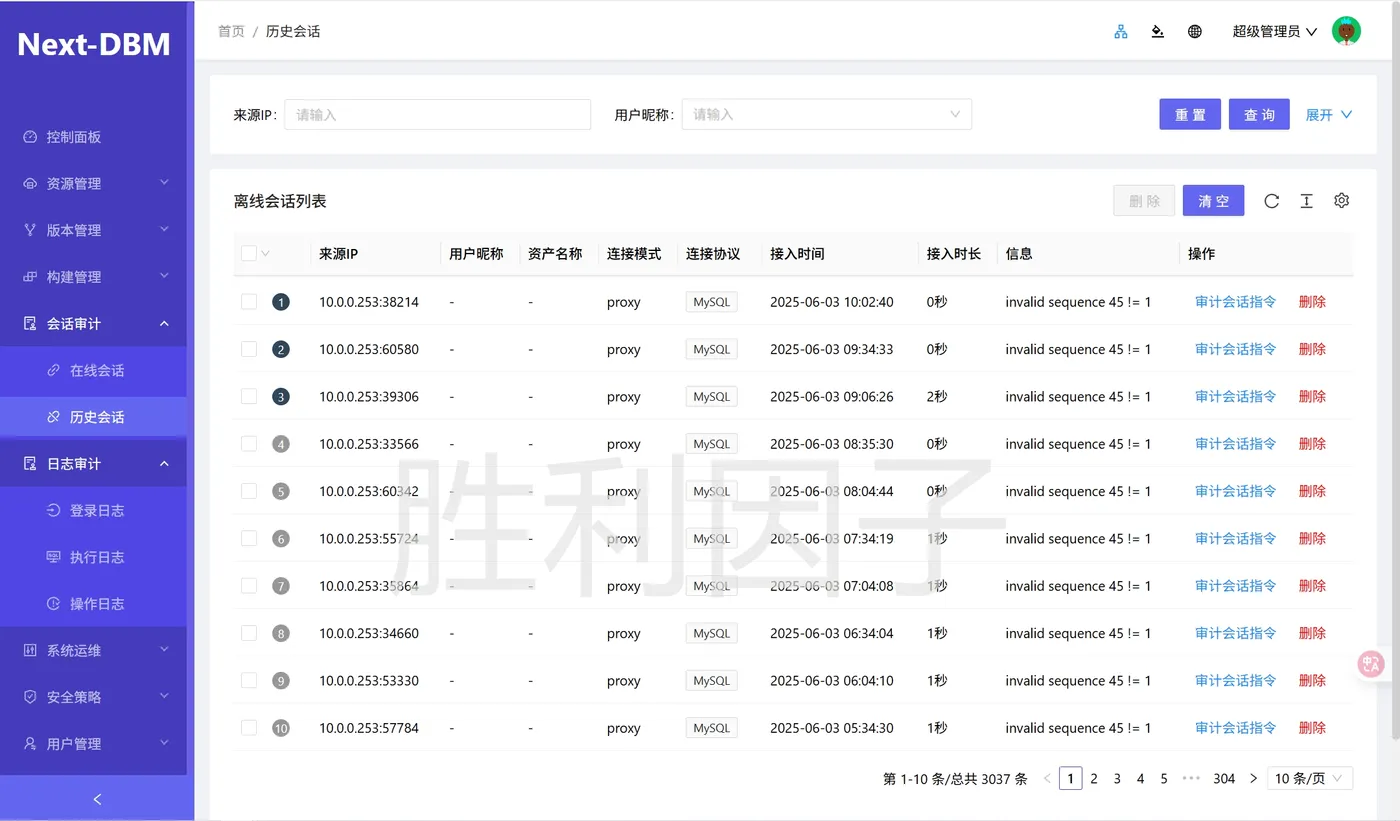Check row 10.0.0.253:38214
This screenshot has height=821, width=1400.
(249, 302)
